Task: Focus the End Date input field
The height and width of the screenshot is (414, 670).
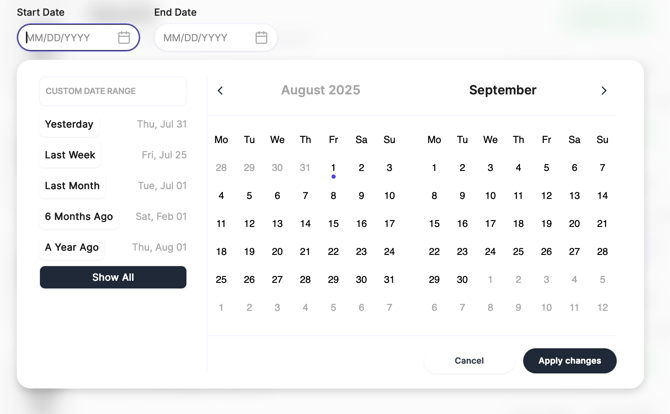Action: tap(205, 38)
